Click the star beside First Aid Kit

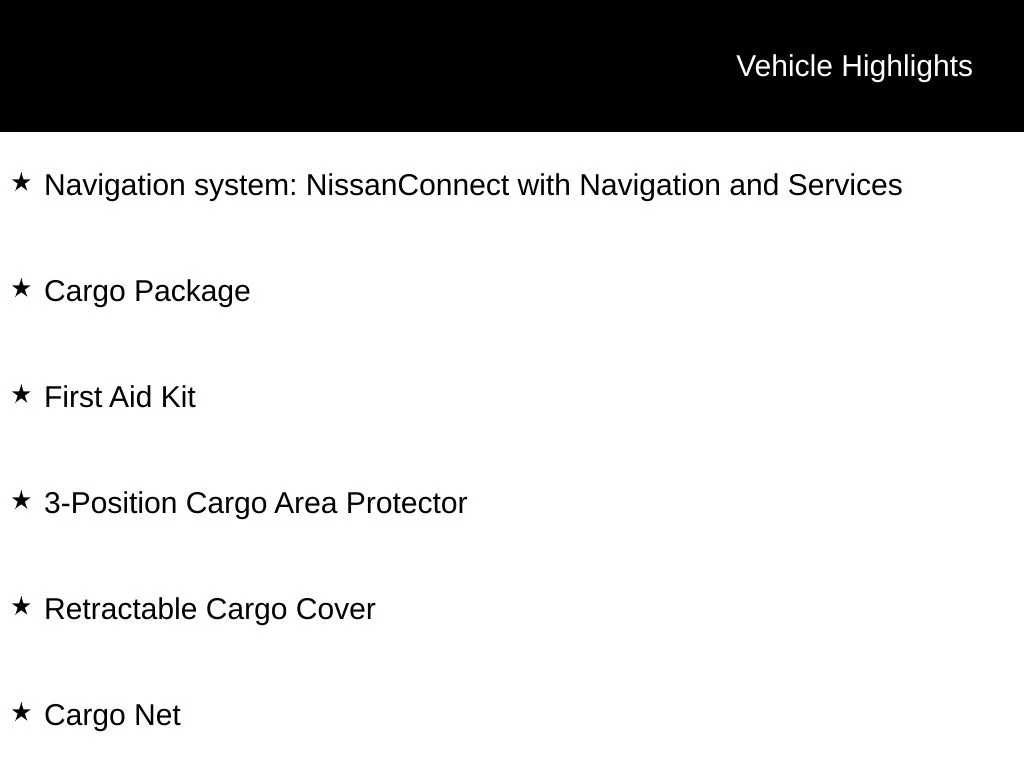point(22,394)
